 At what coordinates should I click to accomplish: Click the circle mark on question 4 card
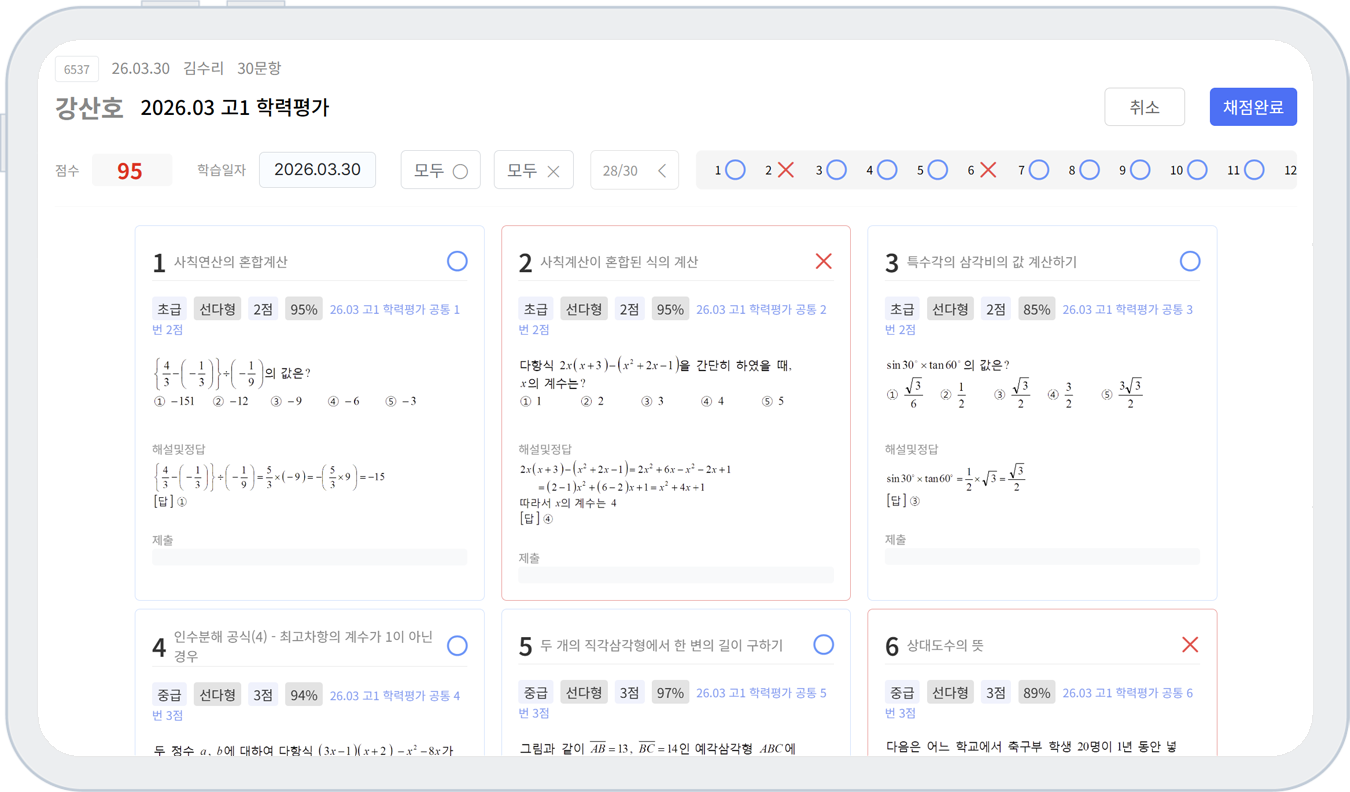457,646
